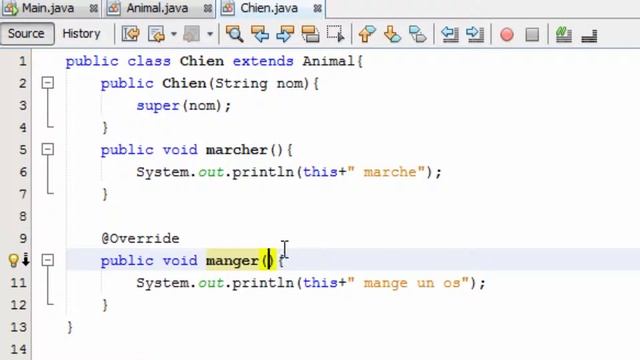Click the Uncomment icon
The height and width of the screenshot is (360, 640).
click(x=589, y=36)
